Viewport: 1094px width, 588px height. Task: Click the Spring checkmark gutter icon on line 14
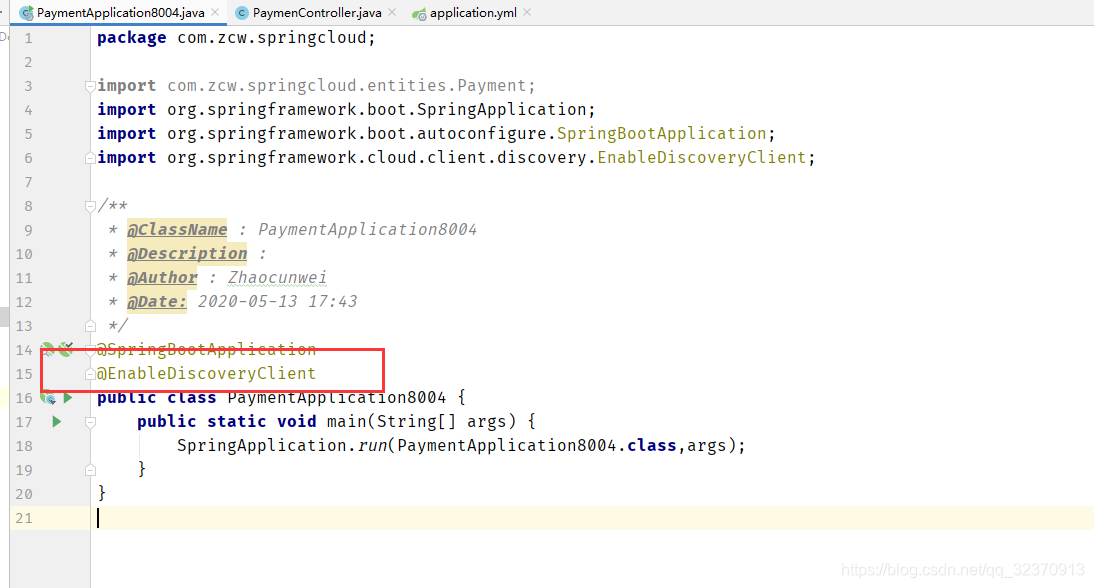click(x=66, y=349)
